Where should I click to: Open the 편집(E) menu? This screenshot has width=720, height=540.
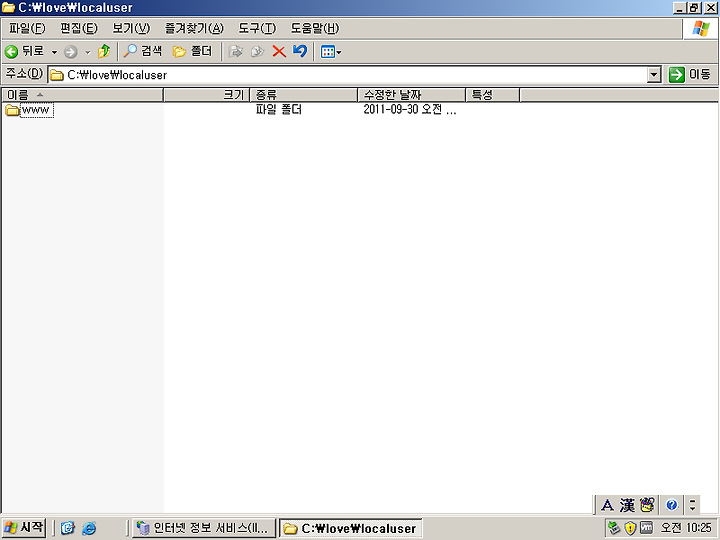tap(79, 28)
